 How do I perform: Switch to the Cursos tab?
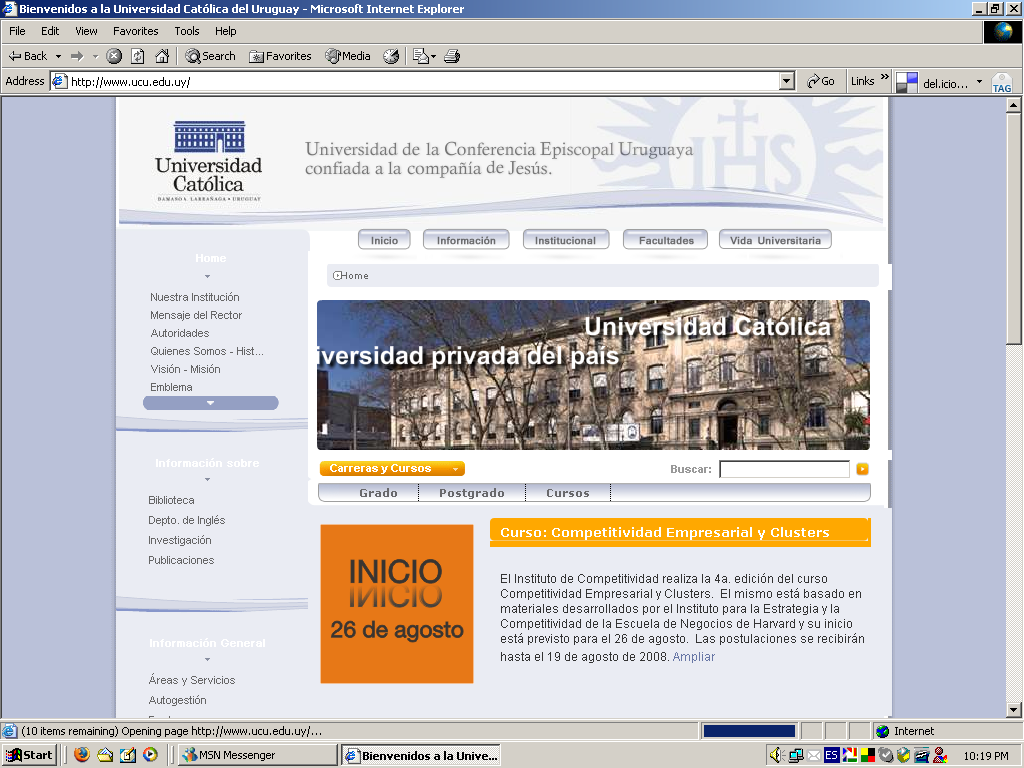coord(568,493)
